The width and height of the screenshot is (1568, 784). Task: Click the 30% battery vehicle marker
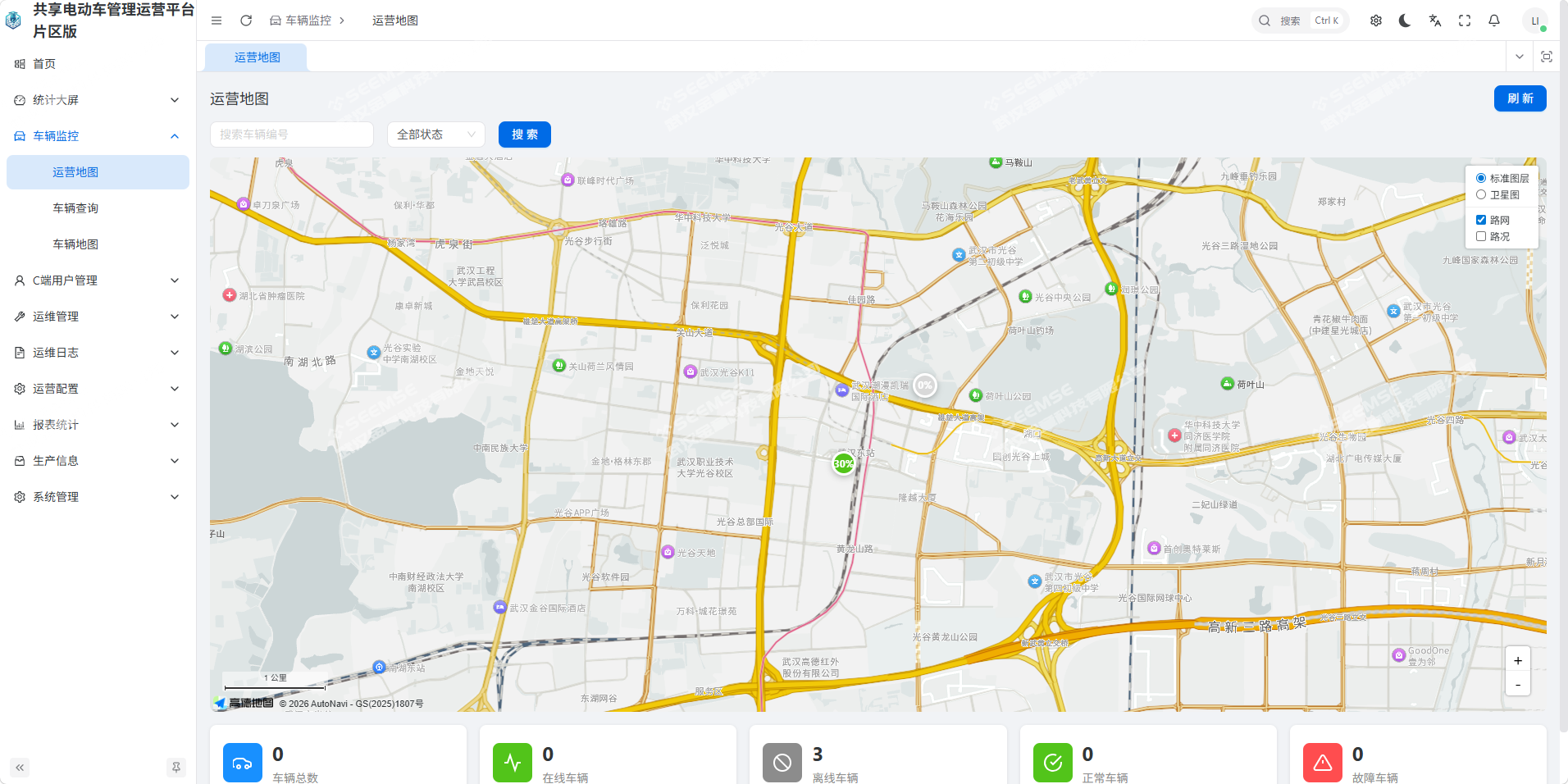point(843,463)
